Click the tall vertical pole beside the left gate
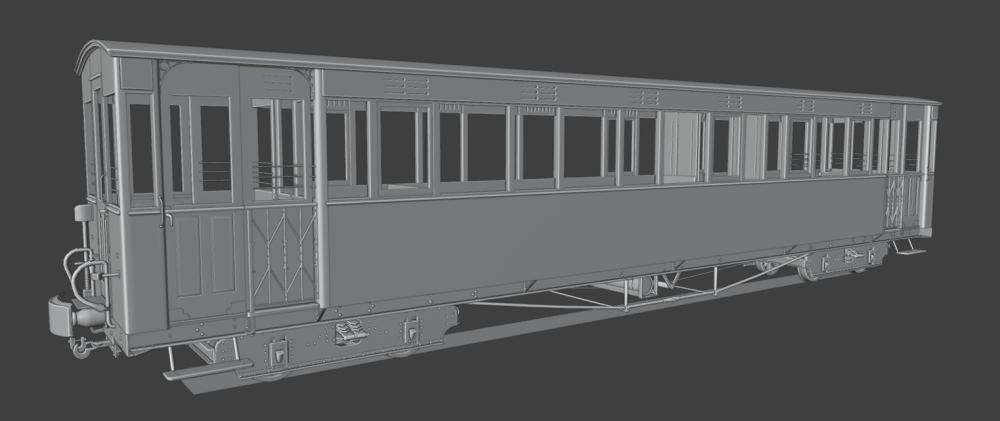This screenshot has width=1000, height=421. coord(320,190)
